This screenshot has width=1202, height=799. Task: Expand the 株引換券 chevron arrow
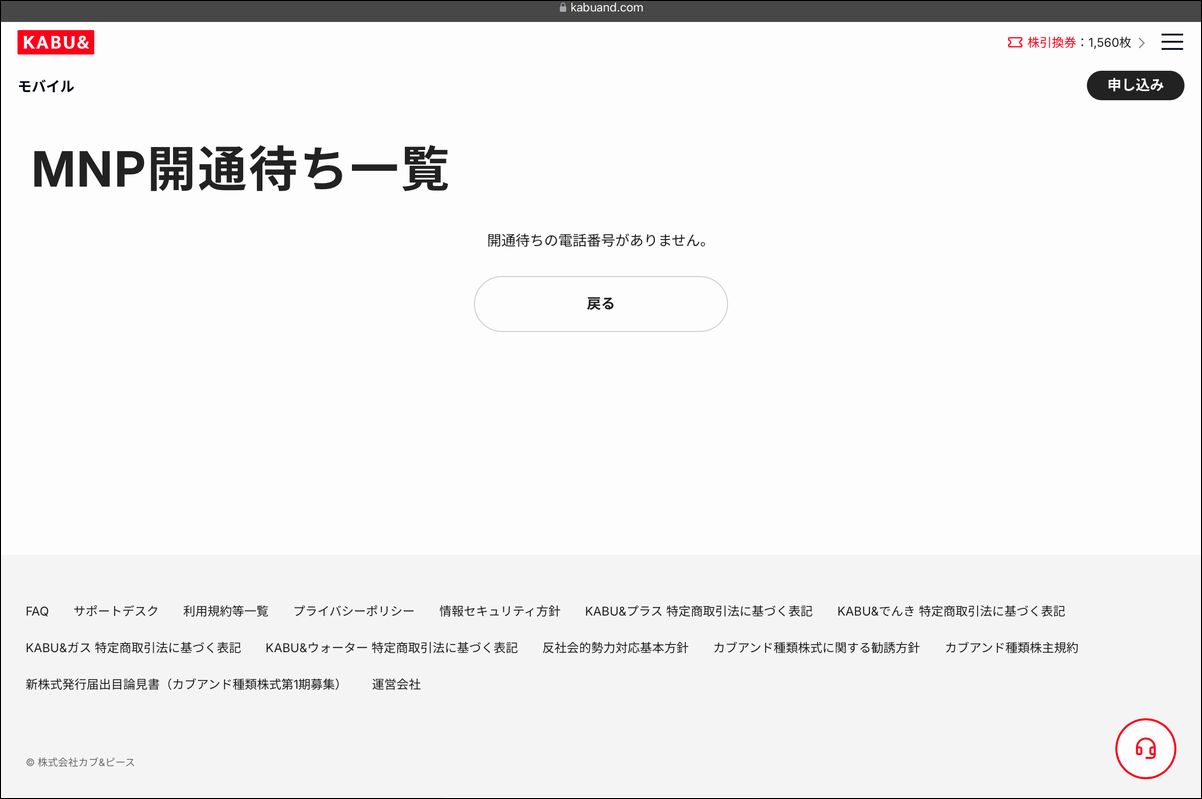pyautogui.click(x=1142, y=43)
